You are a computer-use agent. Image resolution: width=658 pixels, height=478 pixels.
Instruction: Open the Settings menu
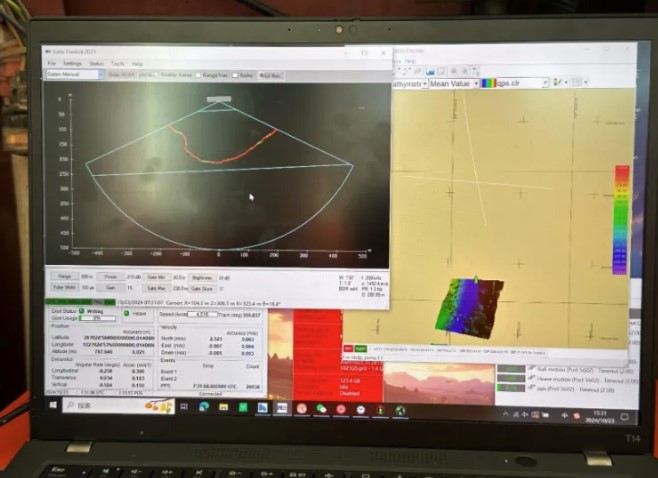pyautogui.click(x=73, y=64)
